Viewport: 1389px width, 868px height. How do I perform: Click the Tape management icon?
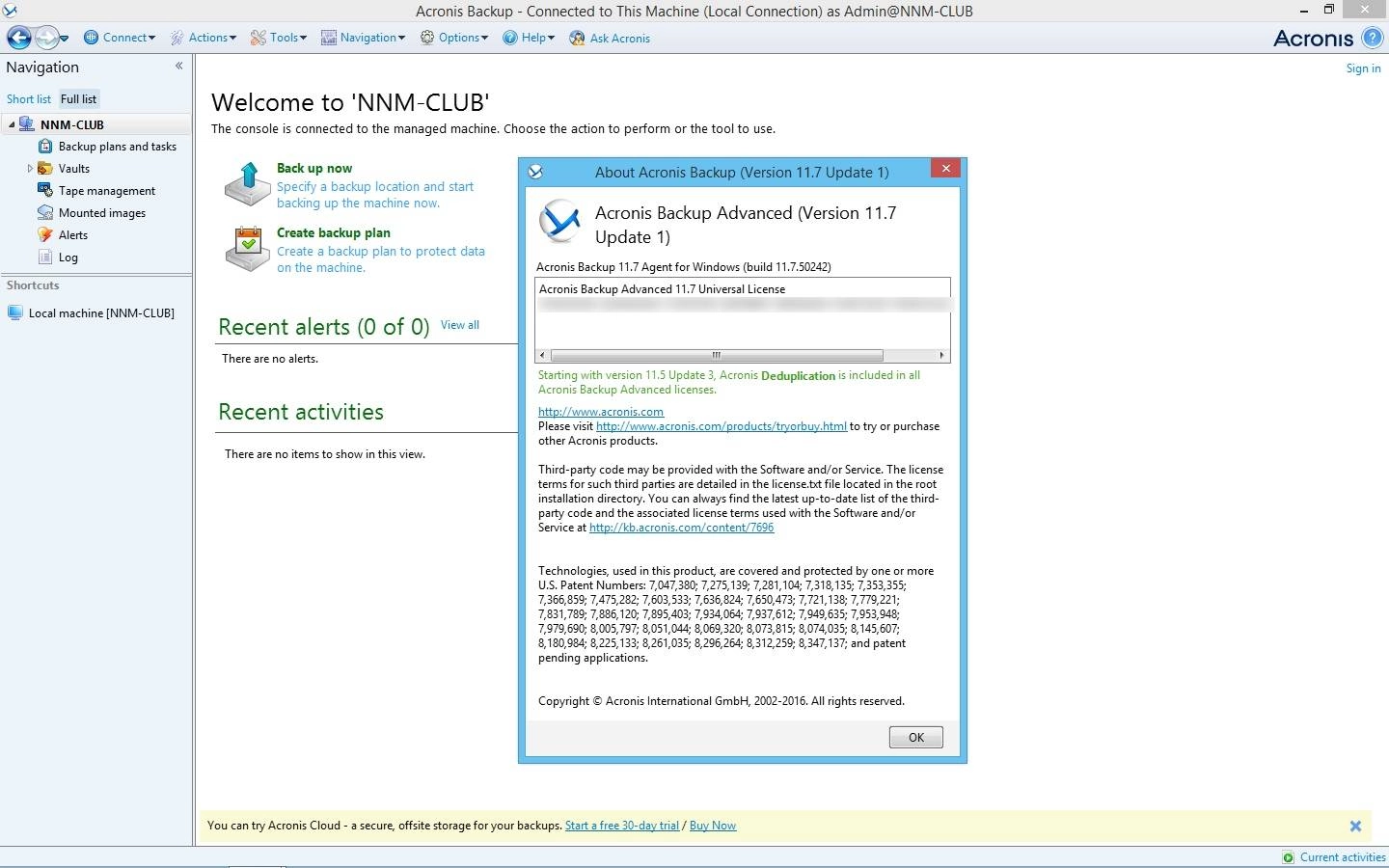(45, 191)
